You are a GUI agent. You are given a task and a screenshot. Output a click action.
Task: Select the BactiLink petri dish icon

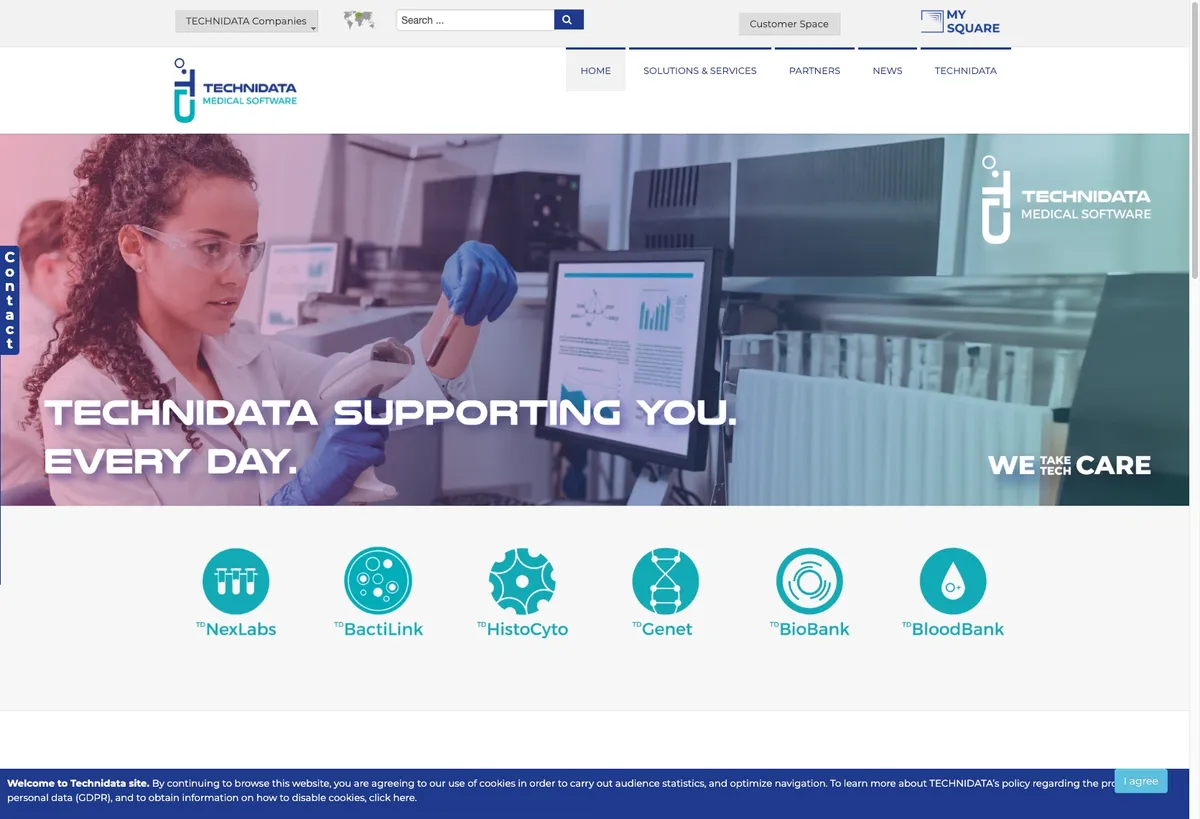tap(378, 581)
